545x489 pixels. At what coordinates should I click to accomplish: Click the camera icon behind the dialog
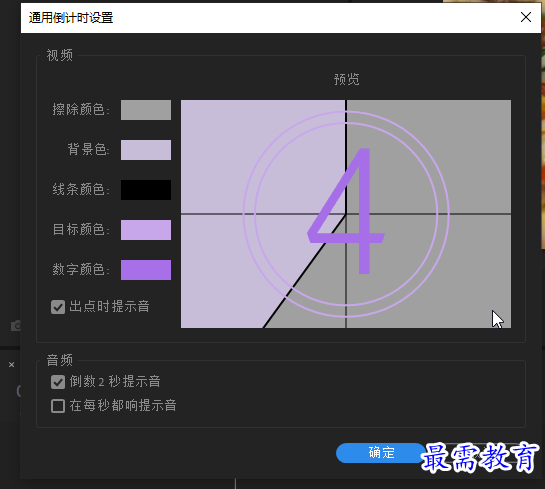coord(16,326)
